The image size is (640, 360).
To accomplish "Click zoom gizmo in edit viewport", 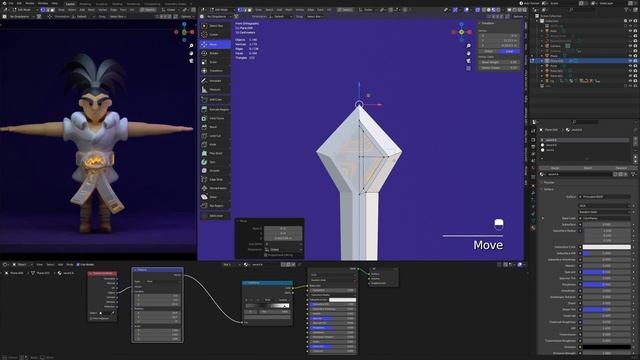I will [469, 46].
